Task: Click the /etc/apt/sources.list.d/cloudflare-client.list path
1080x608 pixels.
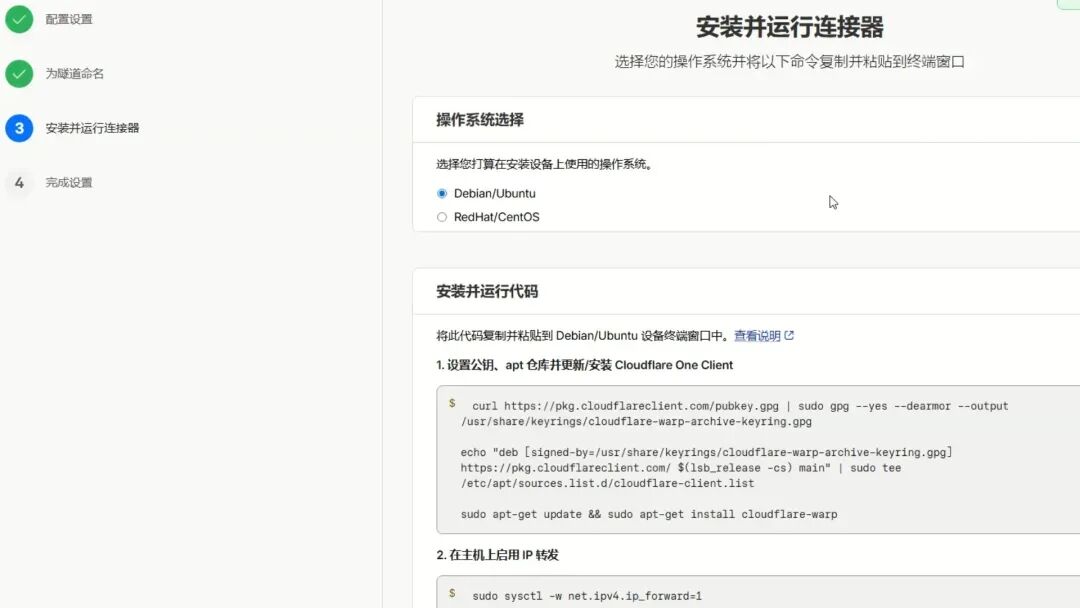Action: [x=608, y=483]
